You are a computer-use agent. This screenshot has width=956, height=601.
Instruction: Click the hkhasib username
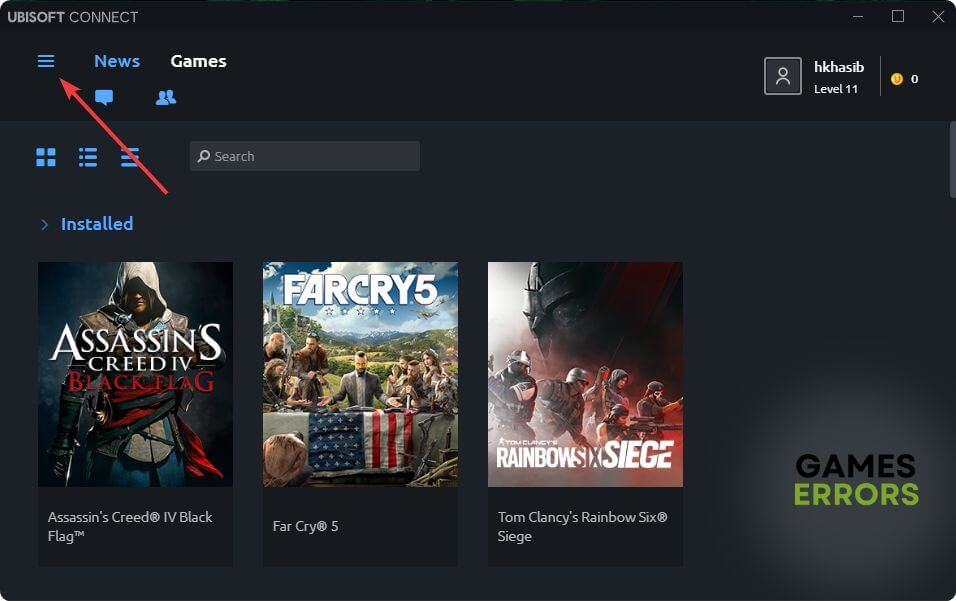(x=839, y=67)
